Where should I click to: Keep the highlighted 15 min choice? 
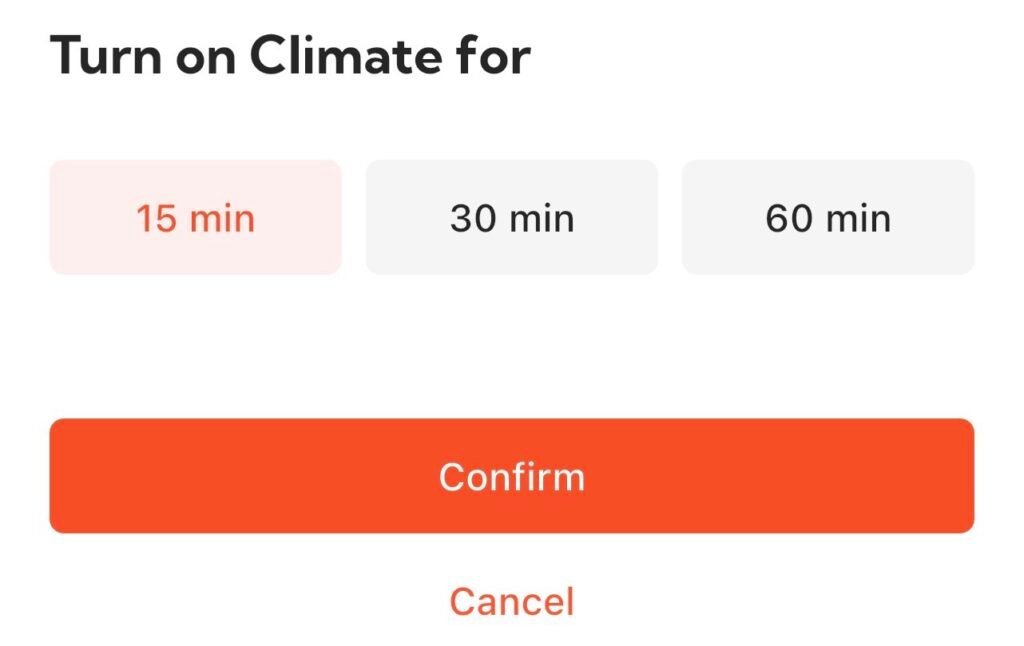click(195, 217)
